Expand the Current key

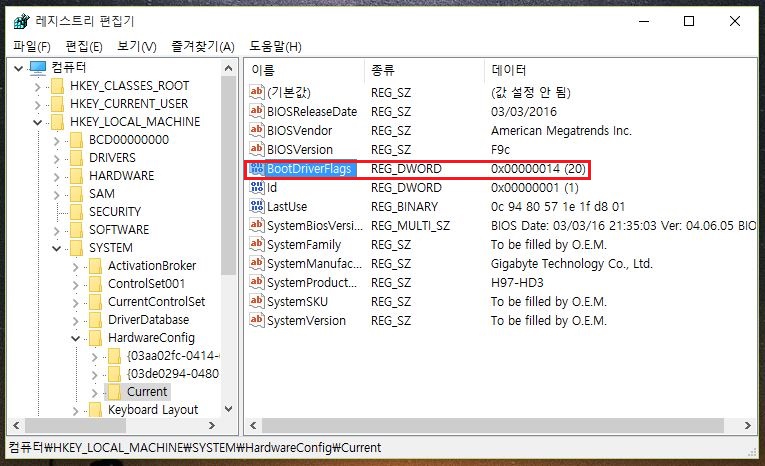95,393
